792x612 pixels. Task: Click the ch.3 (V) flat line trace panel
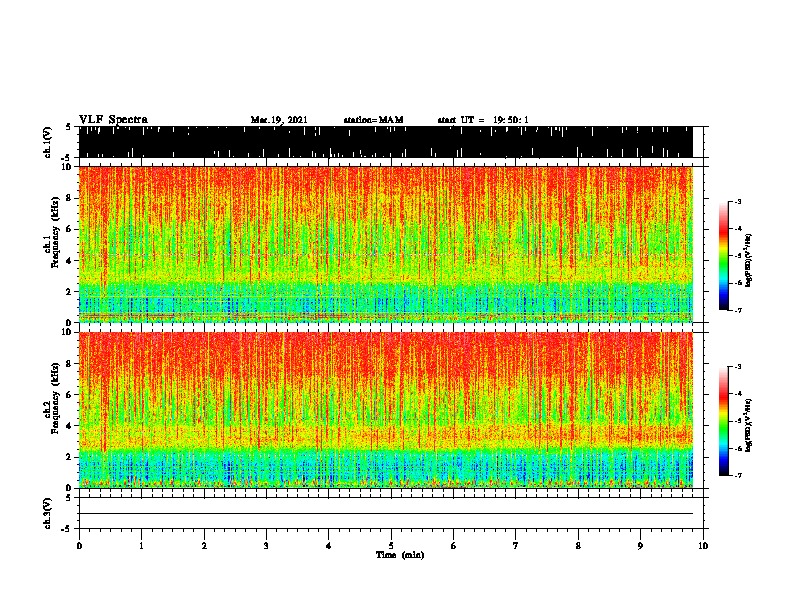391,513
